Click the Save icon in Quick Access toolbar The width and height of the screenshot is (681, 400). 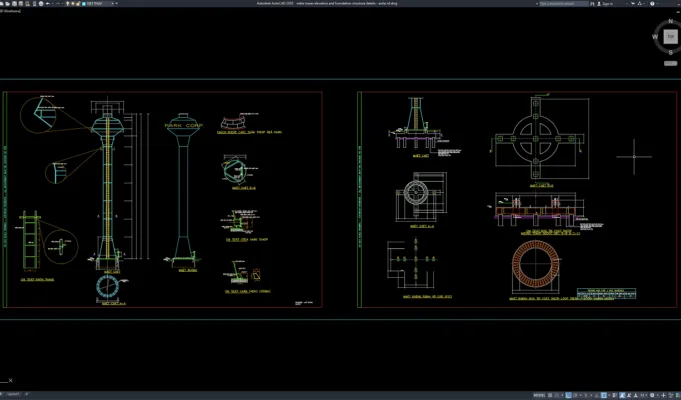pyautogui.click(x=14, y=3)
